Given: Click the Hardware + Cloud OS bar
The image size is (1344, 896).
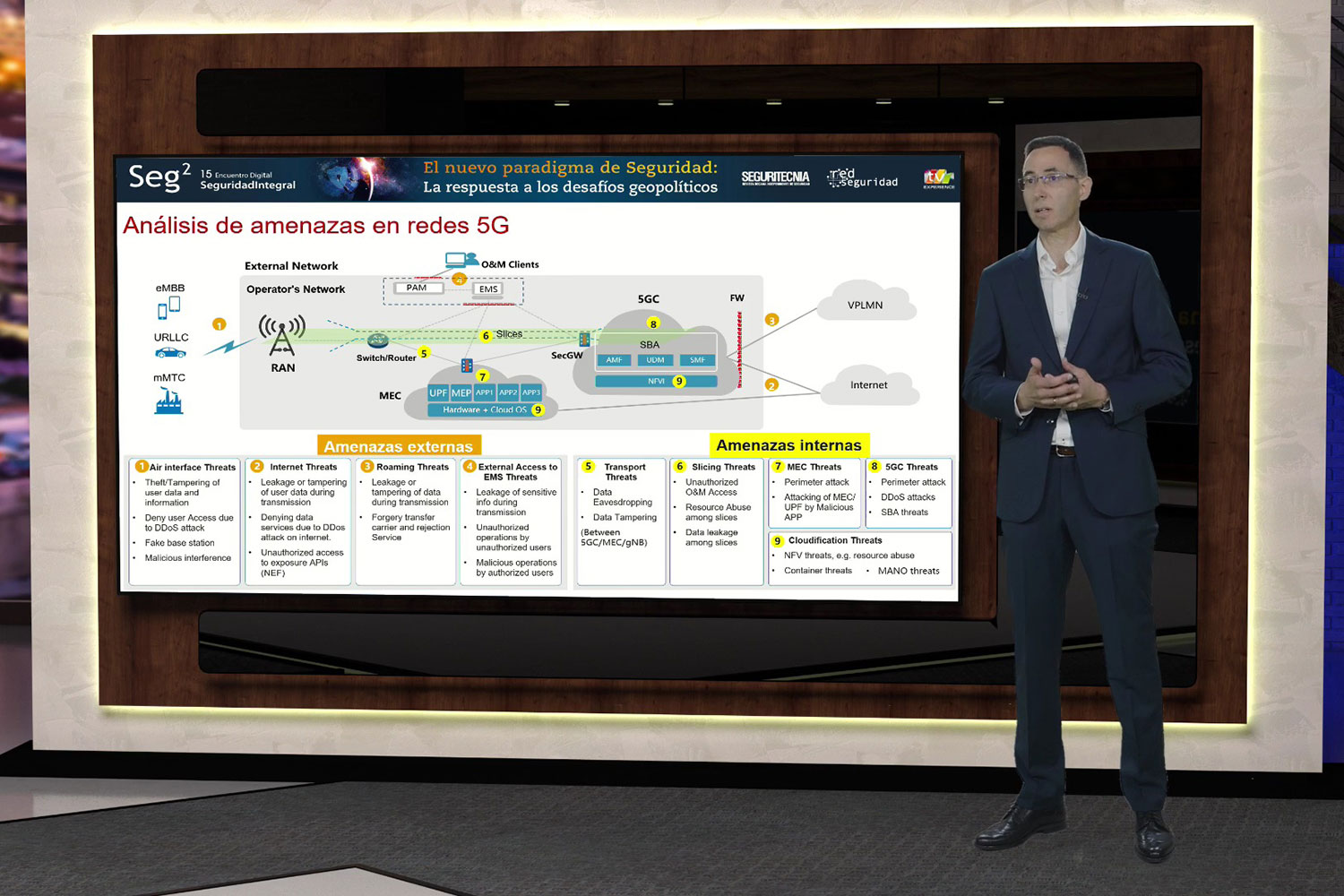Looking at the screenshot, I should click(486, 409).
